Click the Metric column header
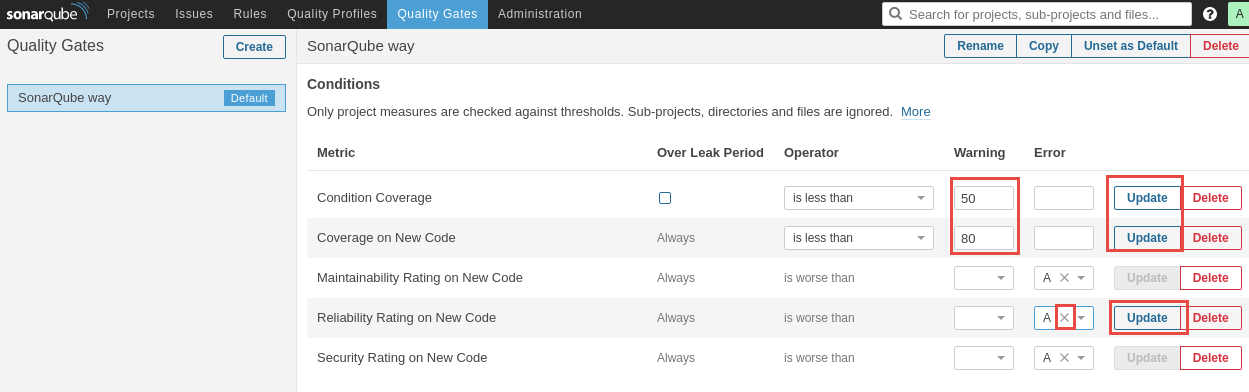 [336, 153]
